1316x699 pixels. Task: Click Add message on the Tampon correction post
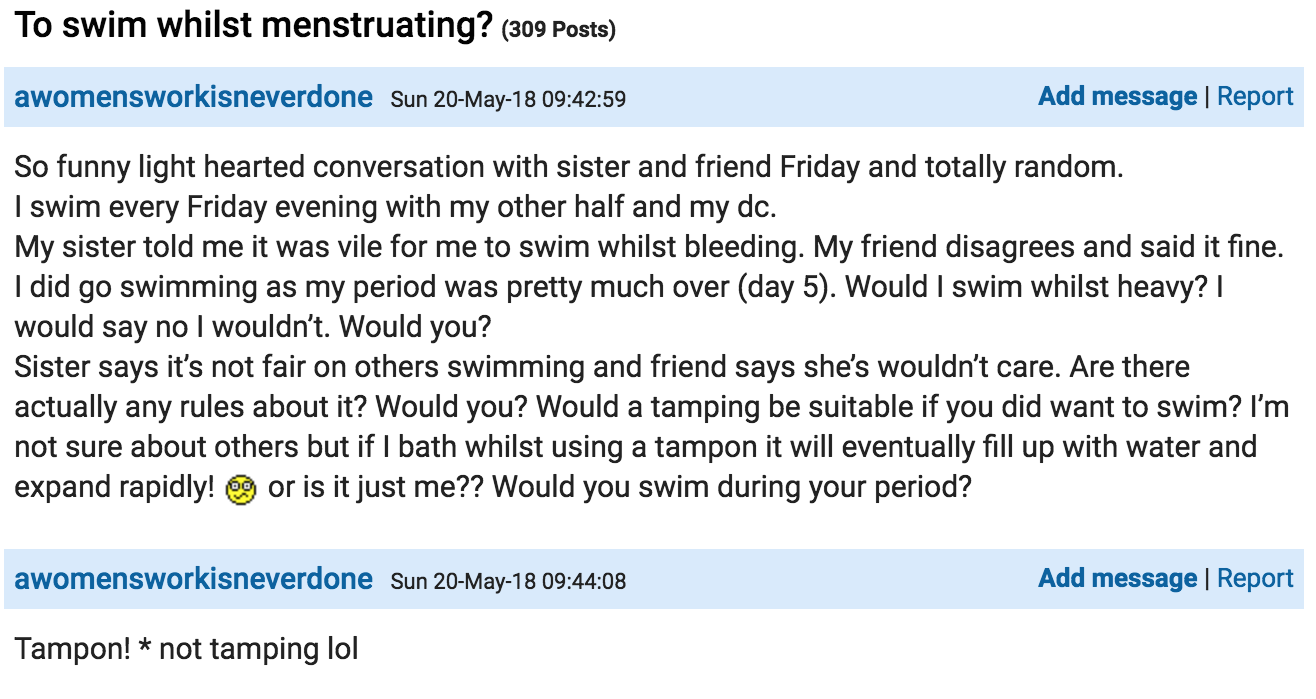click(1117, 578)
